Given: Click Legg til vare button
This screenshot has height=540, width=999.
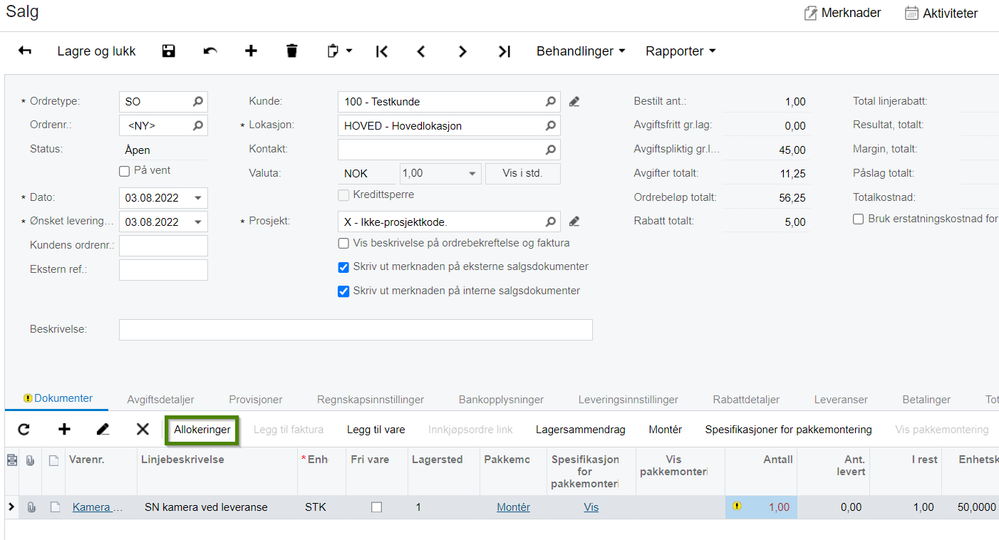Looking at the screenshot, I should [376, 430].
